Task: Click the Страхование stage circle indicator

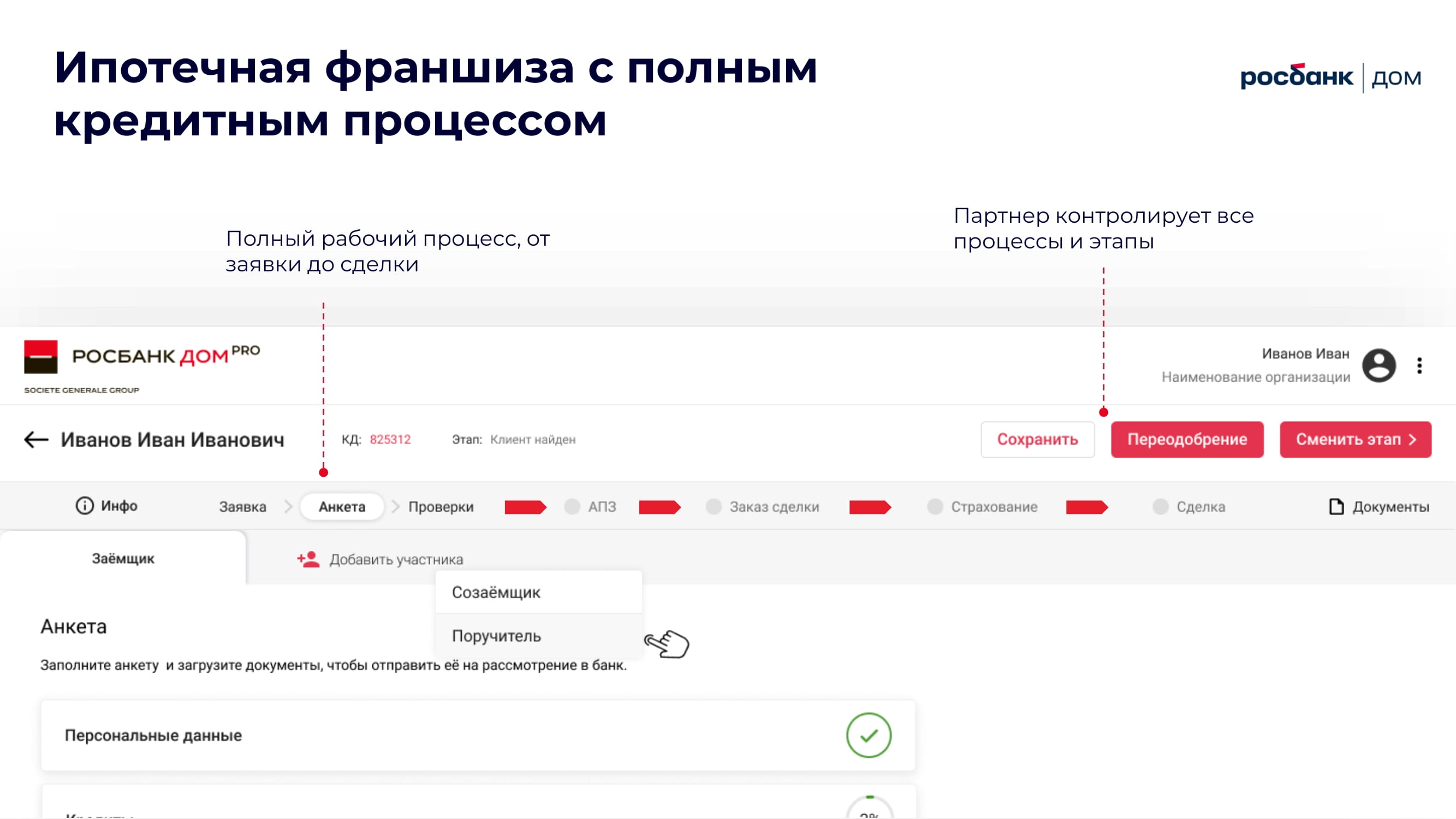Action: click(x=935, y=507)
